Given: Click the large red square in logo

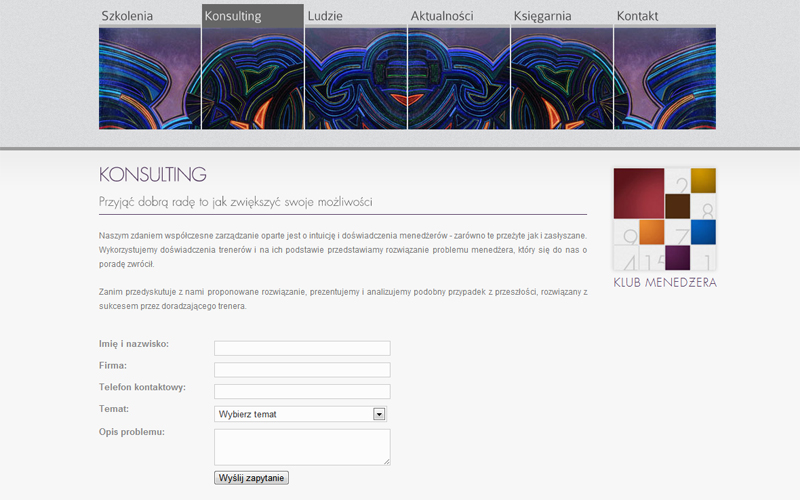Looking at the screenshot, I should click(639, 193).
